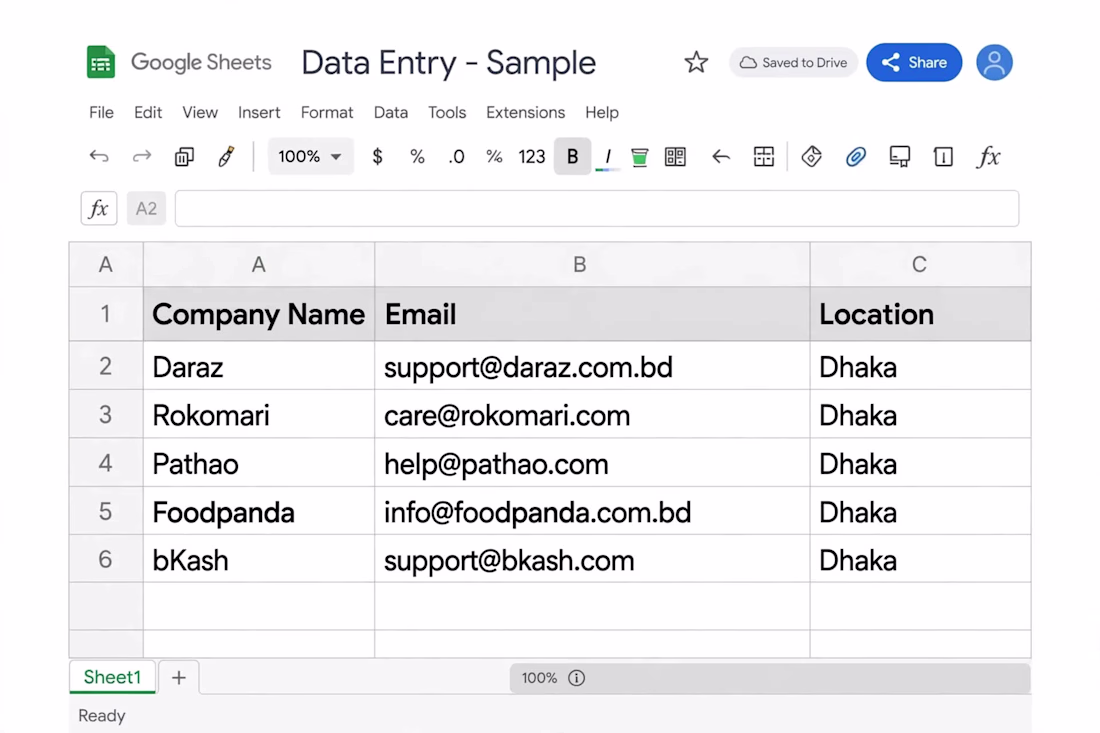Click the info icon next to bottom 100%
The width and height of the screenshot is (1100, 733).
coord(577,678)
